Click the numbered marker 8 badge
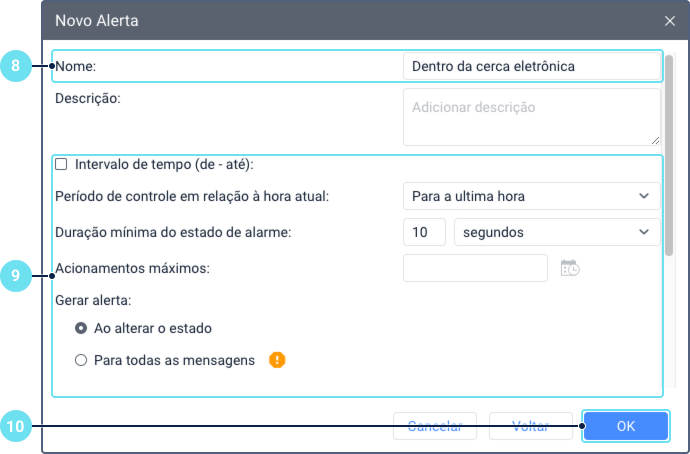 [16, 66]
